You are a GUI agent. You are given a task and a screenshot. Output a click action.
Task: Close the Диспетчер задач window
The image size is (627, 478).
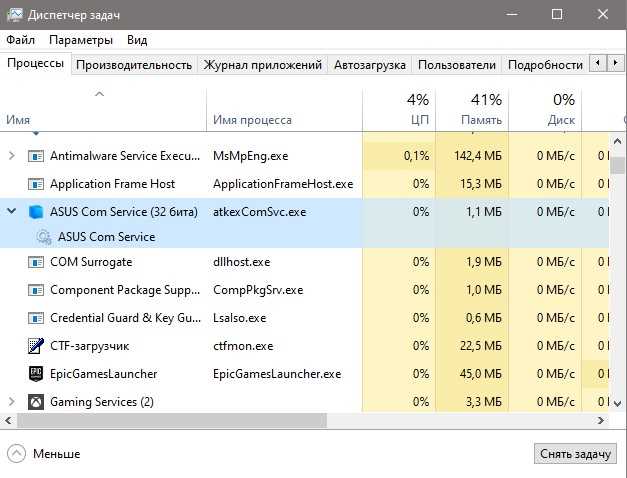coord(603,15)
